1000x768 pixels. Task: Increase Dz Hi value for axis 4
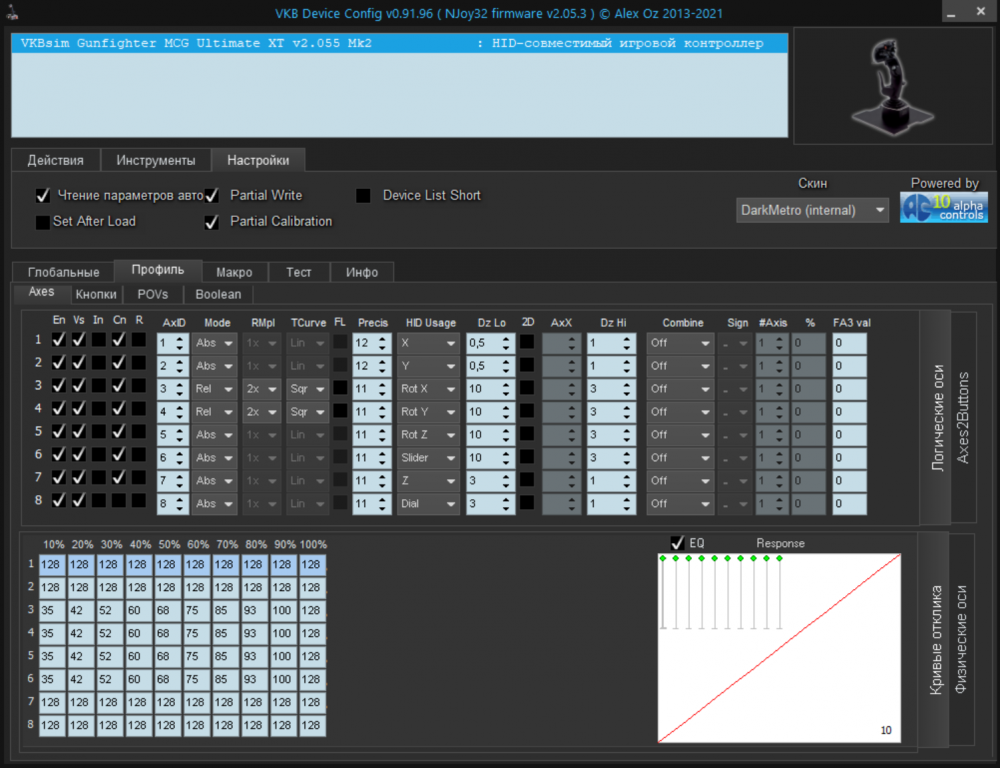pos(625,407)
